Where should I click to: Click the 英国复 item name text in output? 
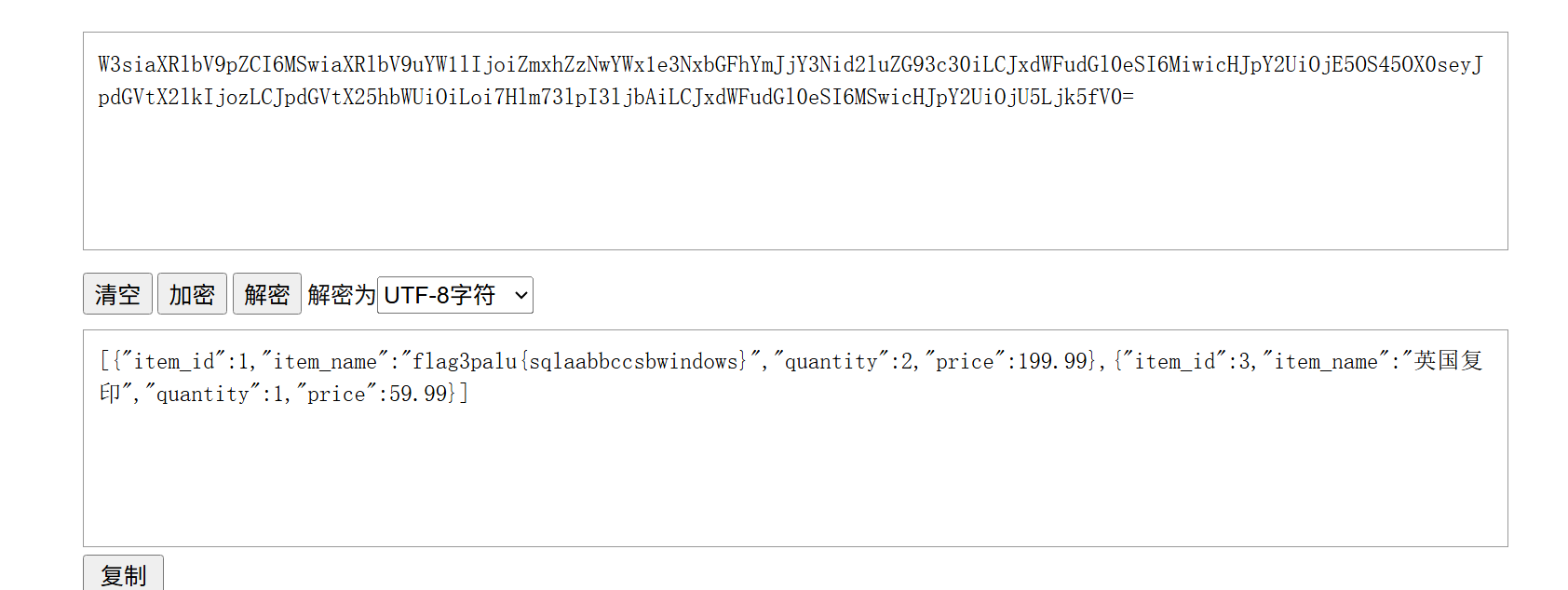(x=1448, y=361)
